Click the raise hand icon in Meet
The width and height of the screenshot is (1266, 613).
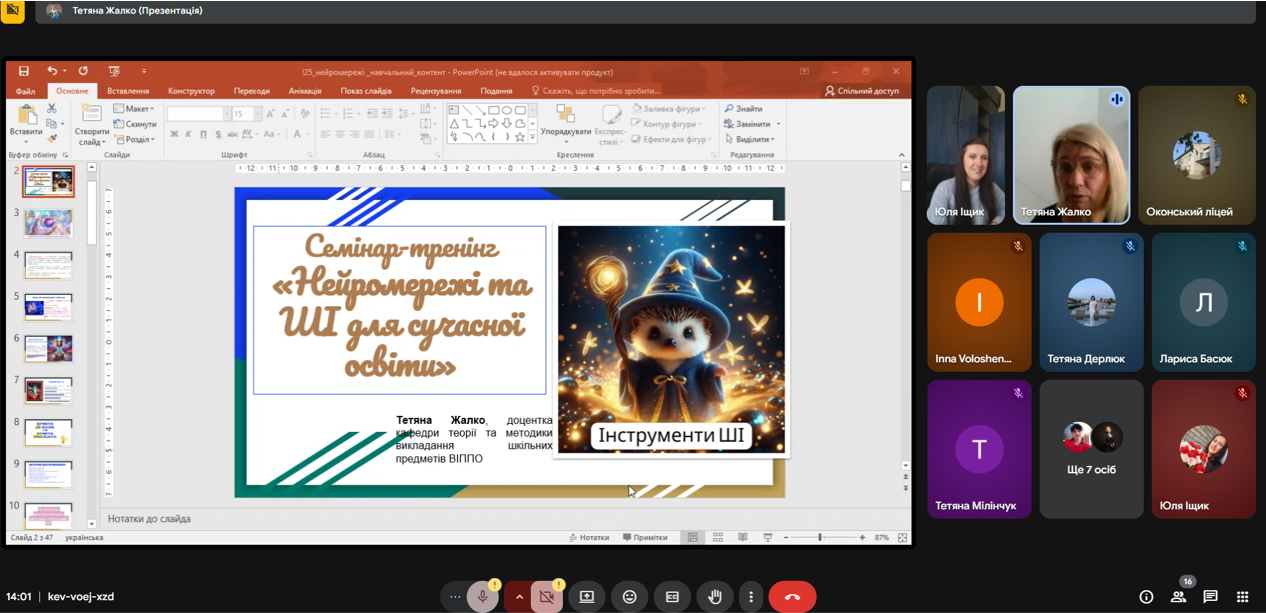[714, 597]
